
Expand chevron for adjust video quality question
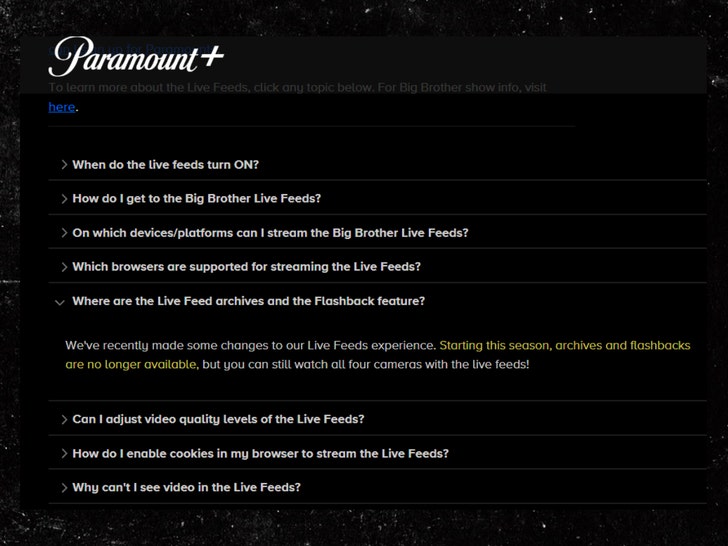click(x=64, y=419)
